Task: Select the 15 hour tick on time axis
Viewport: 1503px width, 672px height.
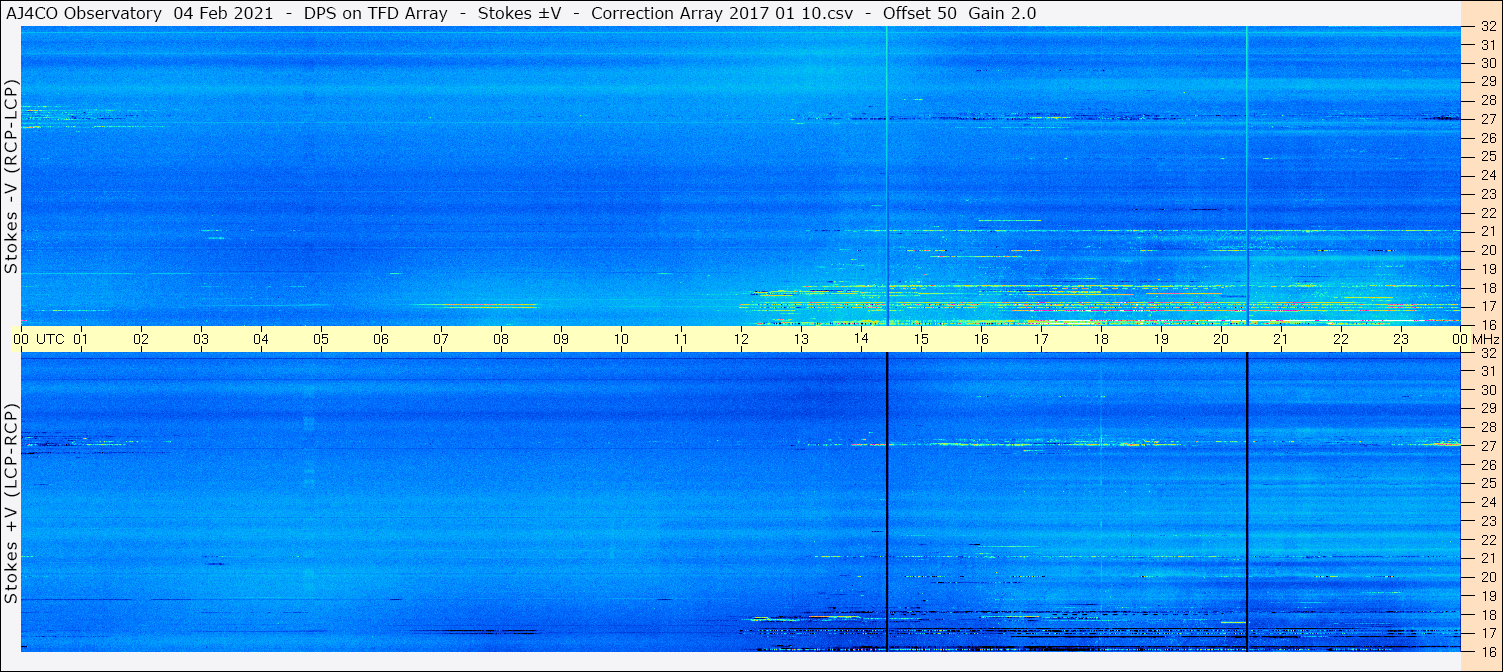Action: click(921, 339)
